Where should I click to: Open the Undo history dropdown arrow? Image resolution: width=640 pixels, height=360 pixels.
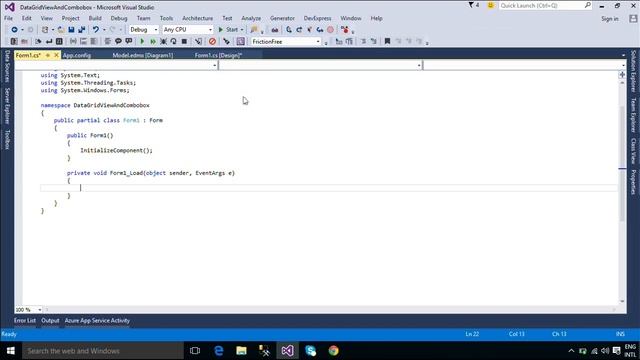tap(104, 30)
